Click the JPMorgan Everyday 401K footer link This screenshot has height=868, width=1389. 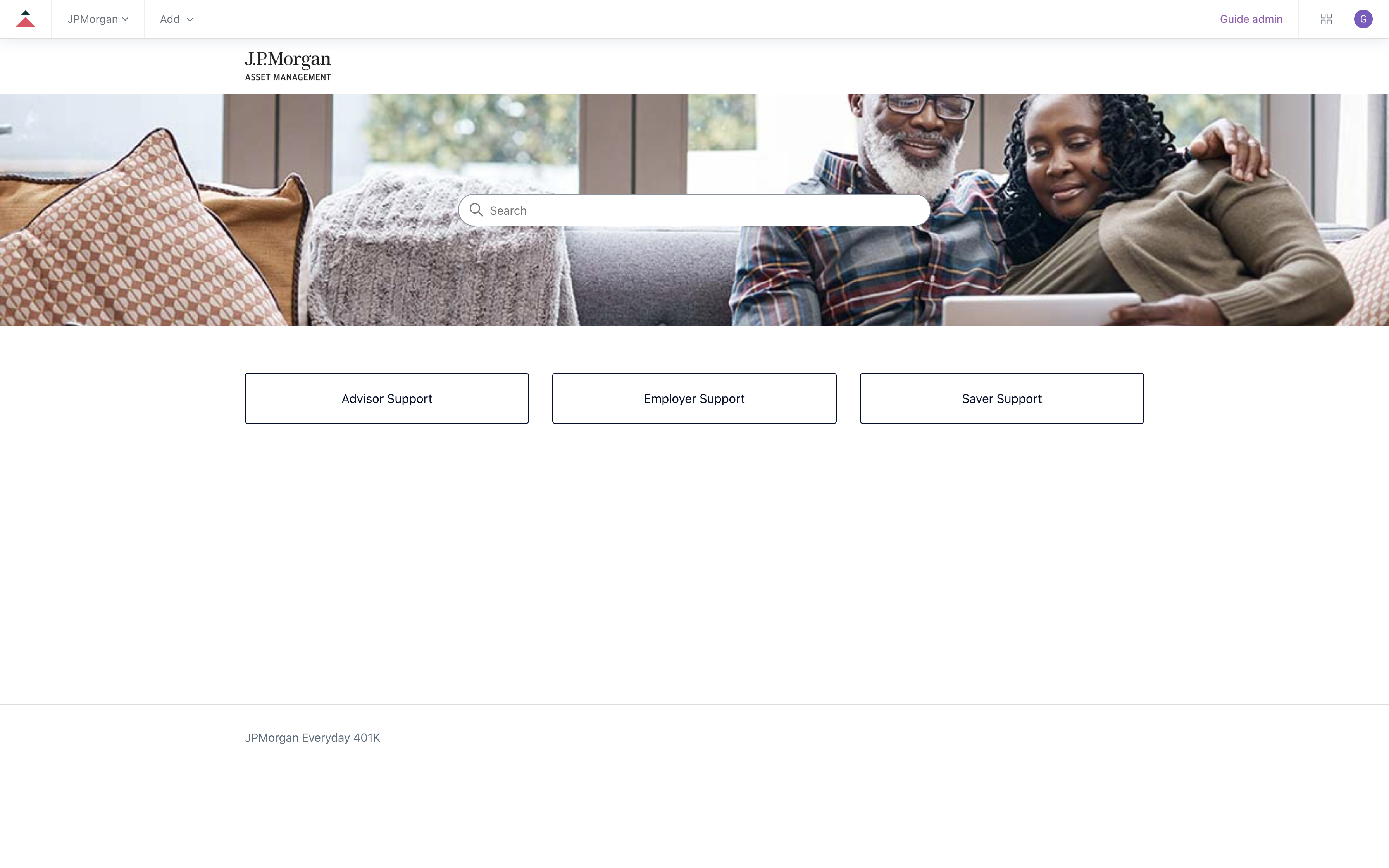tap(312, 738)
